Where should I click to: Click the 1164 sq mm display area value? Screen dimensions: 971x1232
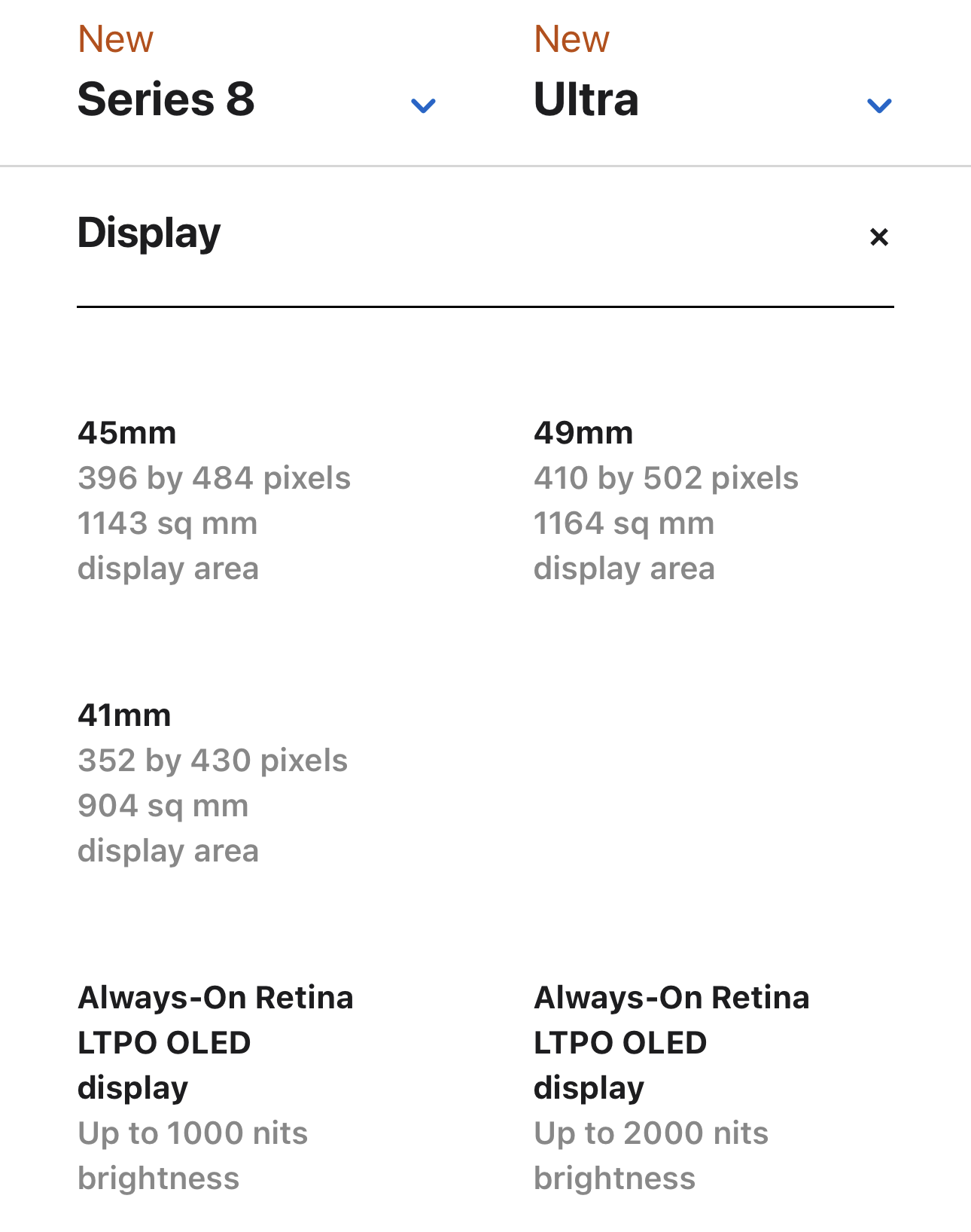pos(624,523)
